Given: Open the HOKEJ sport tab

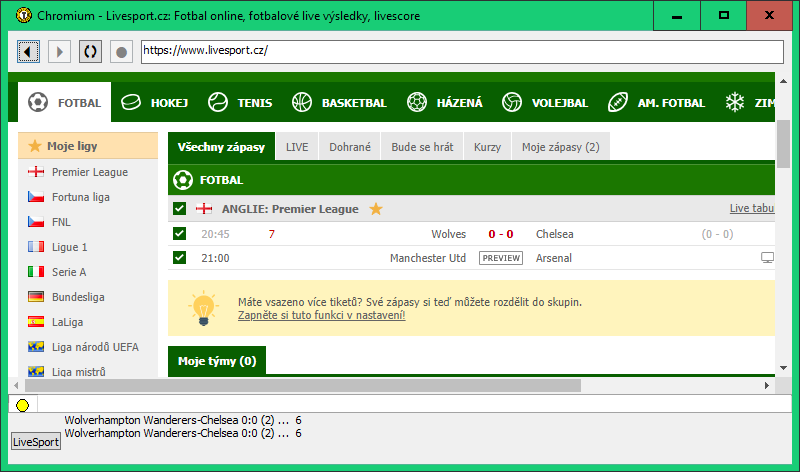Looking at the screenshot, I should click(x=155, y=103).
